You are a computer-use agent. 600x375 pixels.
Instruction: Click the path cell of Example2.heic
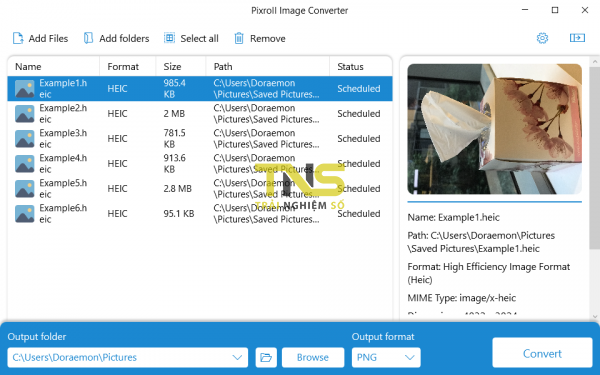[x=266, y=114]
